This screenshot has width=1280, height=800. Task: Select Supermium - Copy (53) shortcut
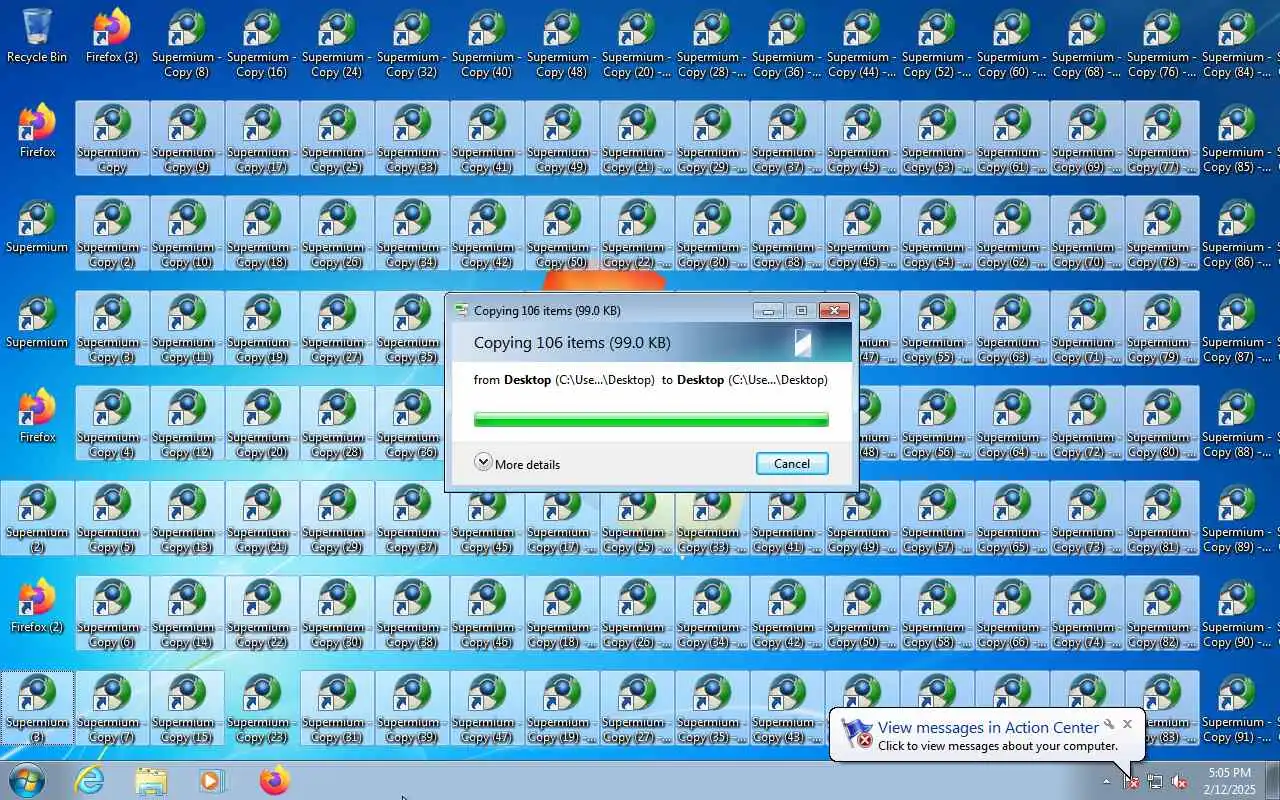[937, 138]
